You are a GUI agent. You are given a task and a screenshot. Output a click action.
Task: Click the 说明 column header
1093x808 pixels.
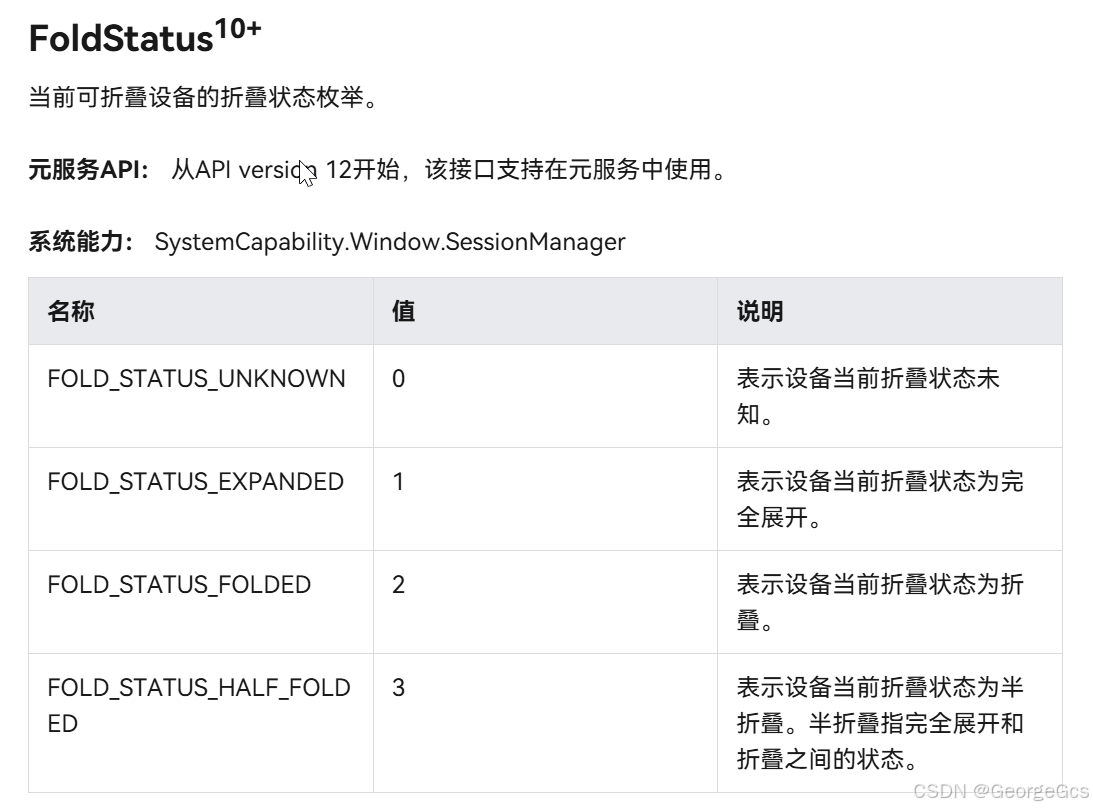pos(760,311)
